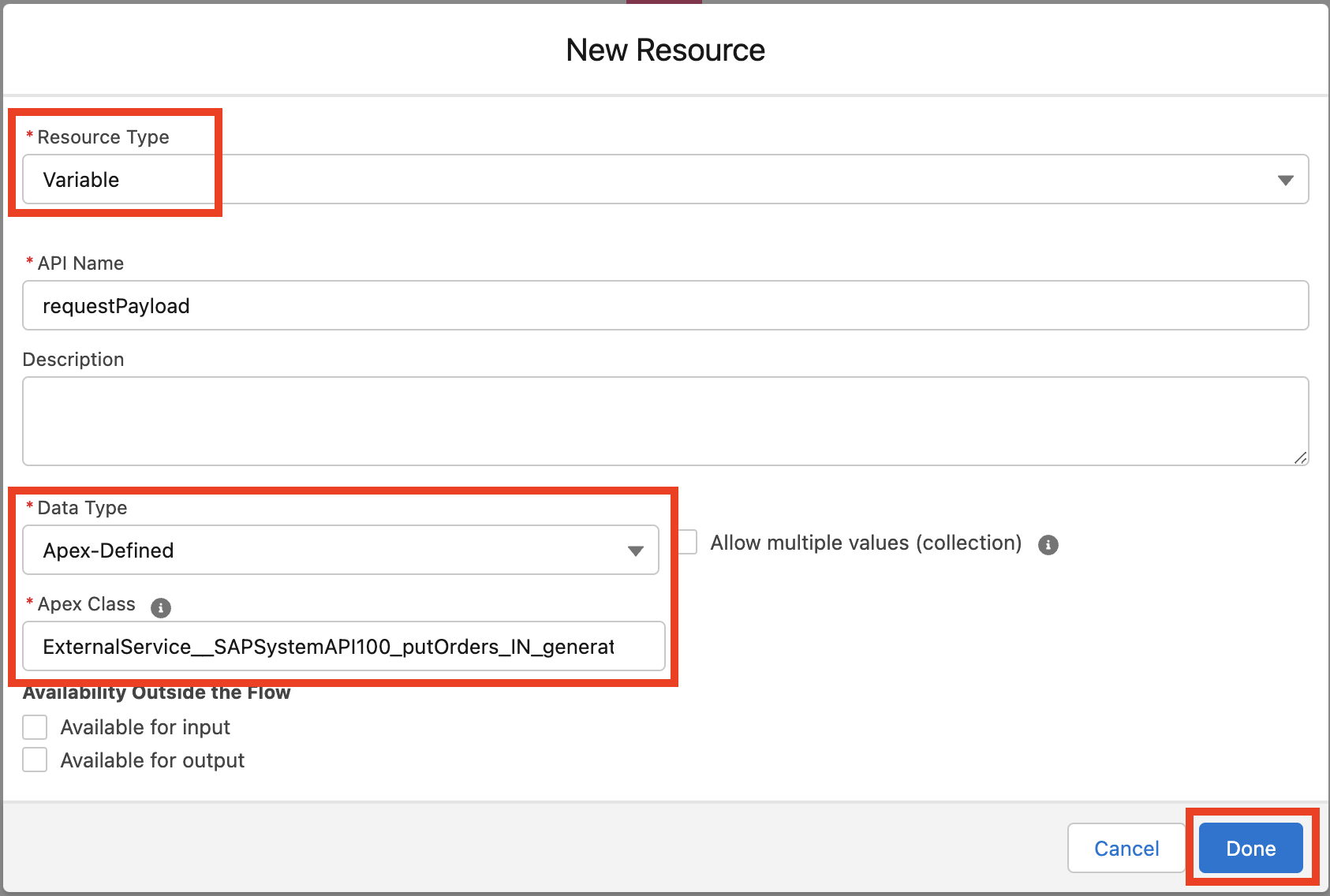Click the Allow multiple values (collection) label
The width and height of the screenshot is (1330, 896).
pyautogui.click(x=865, y=543)
